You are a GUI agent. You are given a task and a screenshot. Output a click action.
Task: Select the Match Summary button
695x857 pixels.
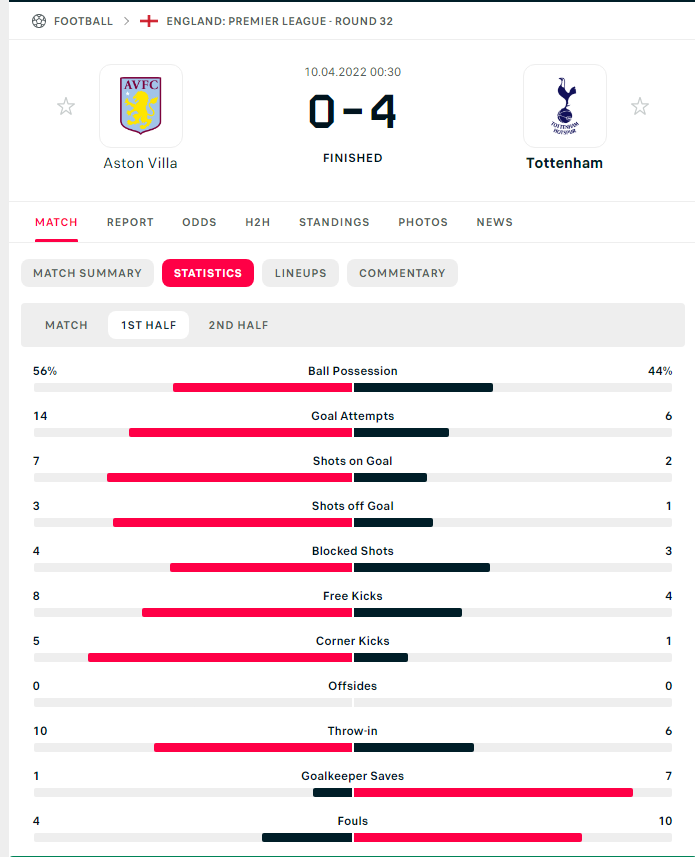[x=88, y=273]
